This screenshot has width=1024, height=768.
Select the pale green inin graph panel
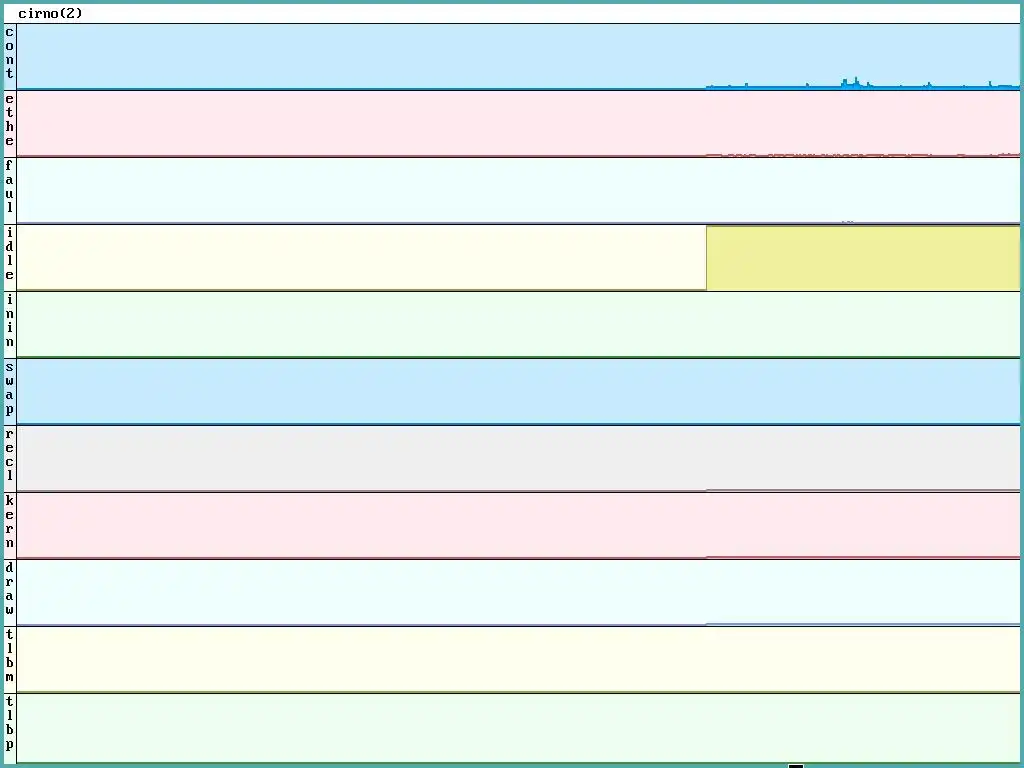click(x=518, y=325)
